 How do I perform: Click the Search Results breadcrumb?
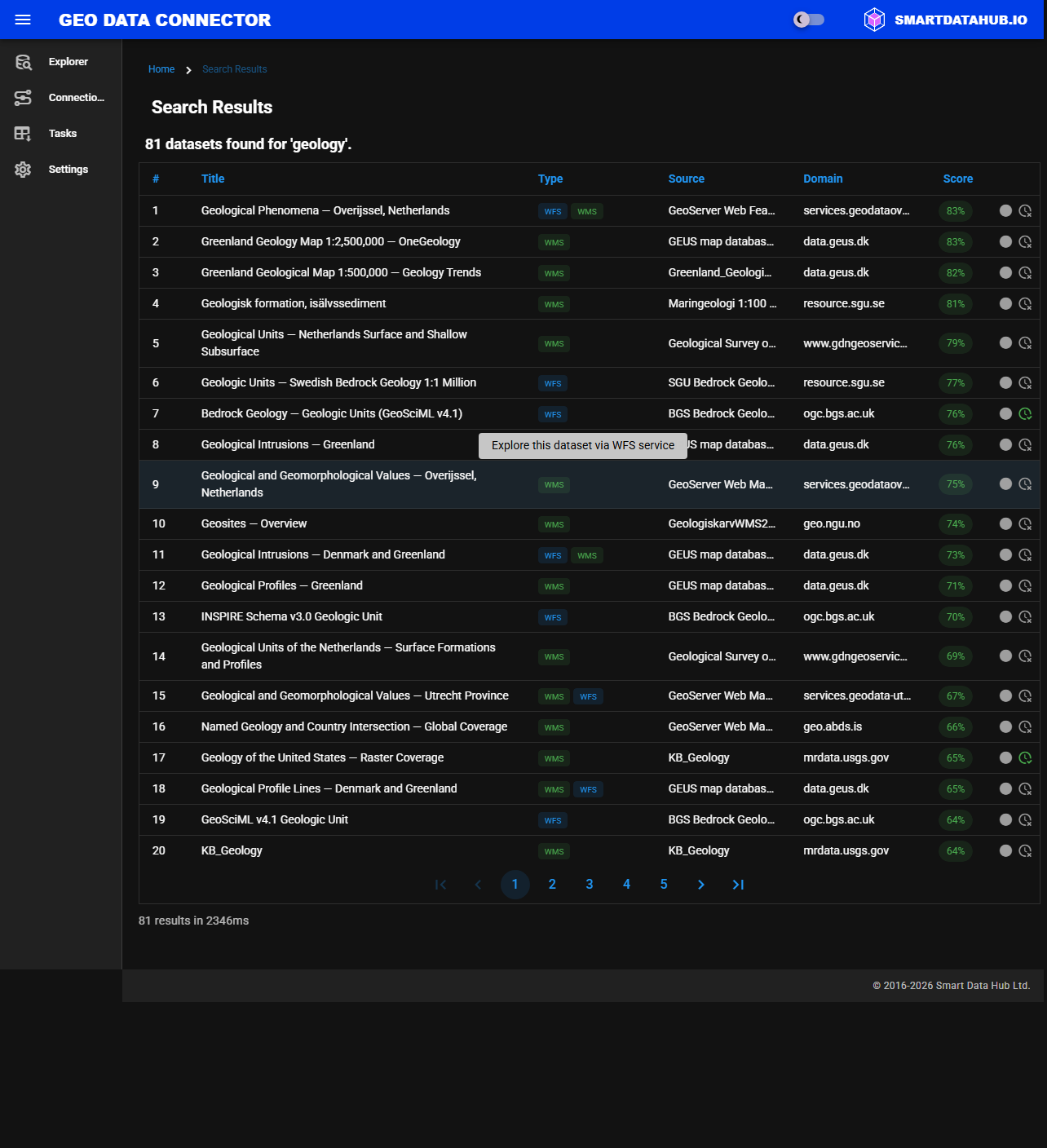235,69
